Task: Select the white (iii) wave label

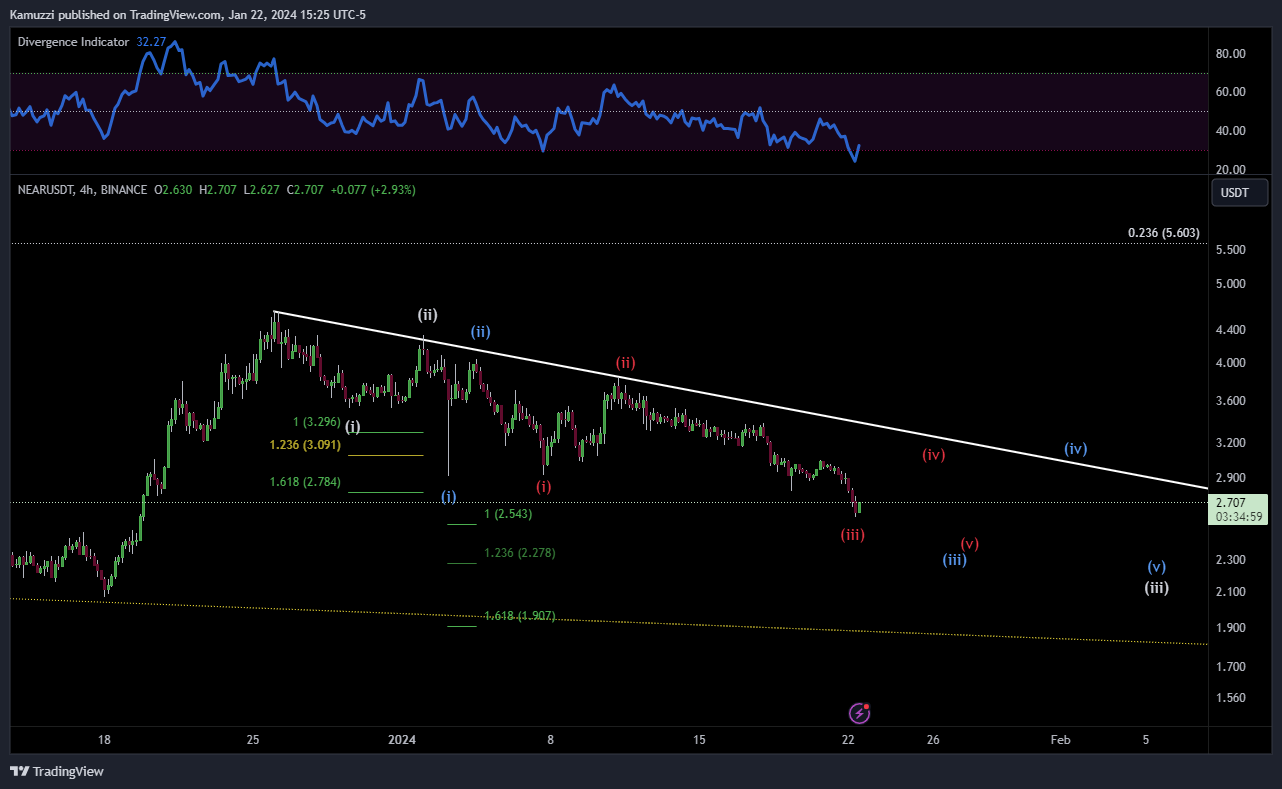Action: (1157, 587)
